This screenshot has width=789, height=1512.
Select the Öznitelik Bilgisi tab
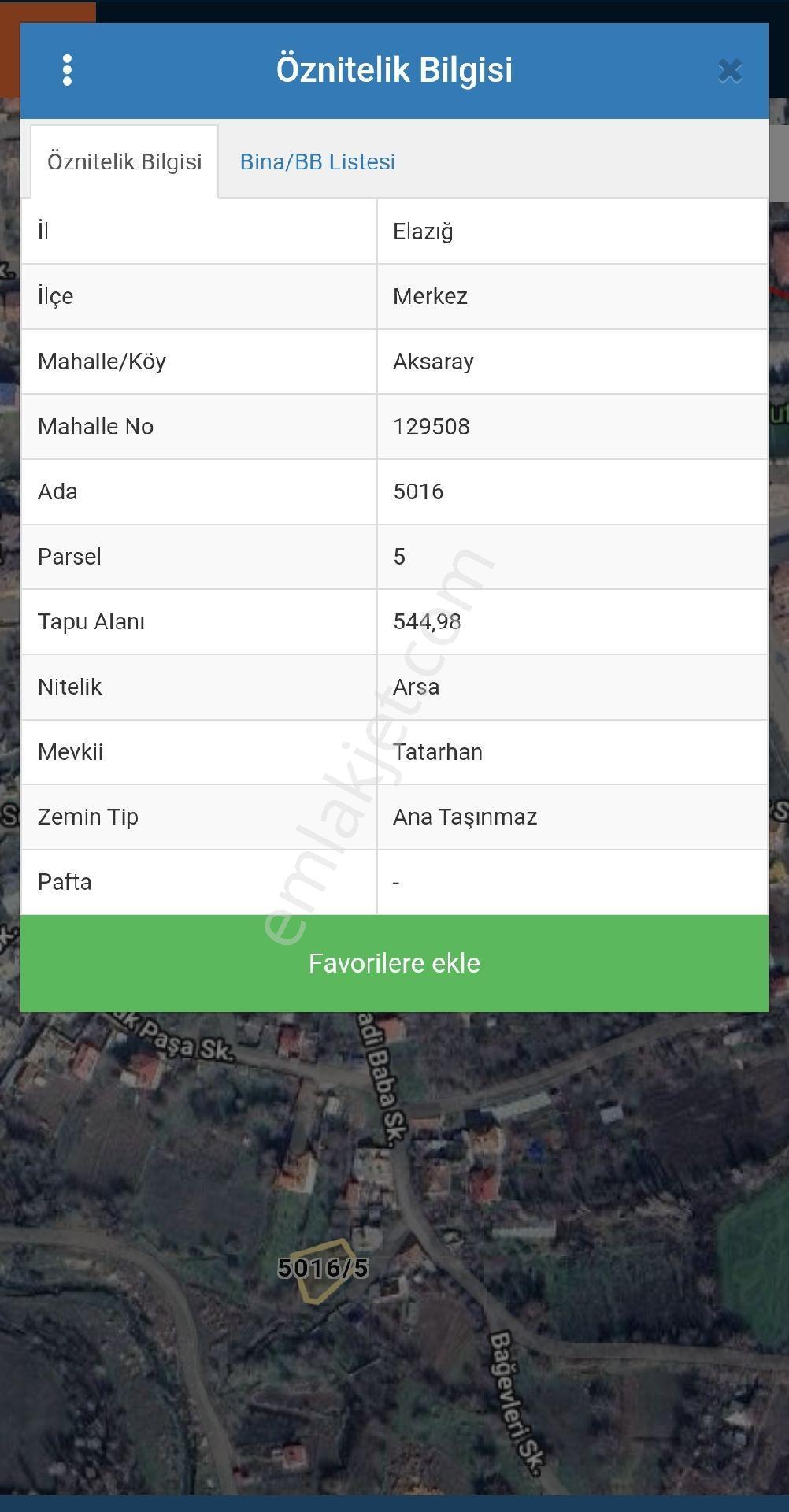[124, 161]
